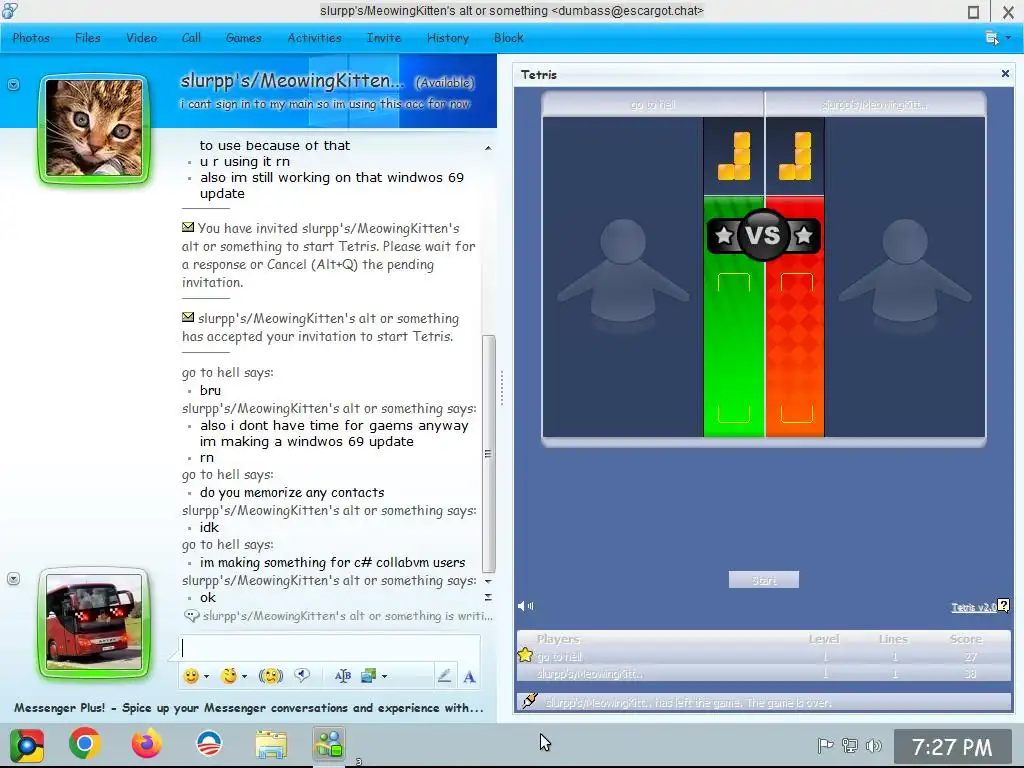This screenshot has width=1024, height=768.
Task: Click the Start button in Tetris
Action: coord(763,580)
